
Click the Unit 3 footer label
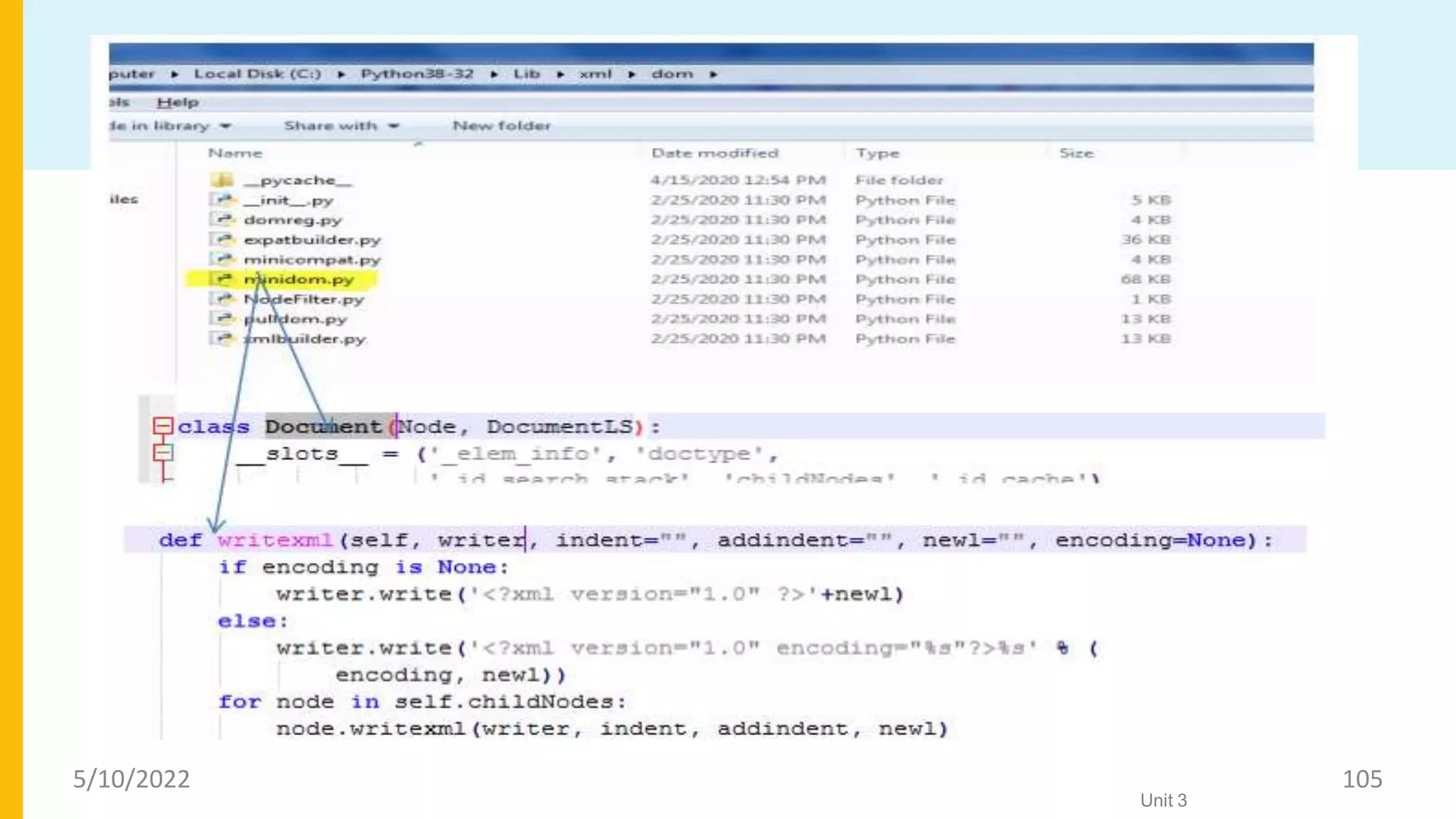[1164, 801]
